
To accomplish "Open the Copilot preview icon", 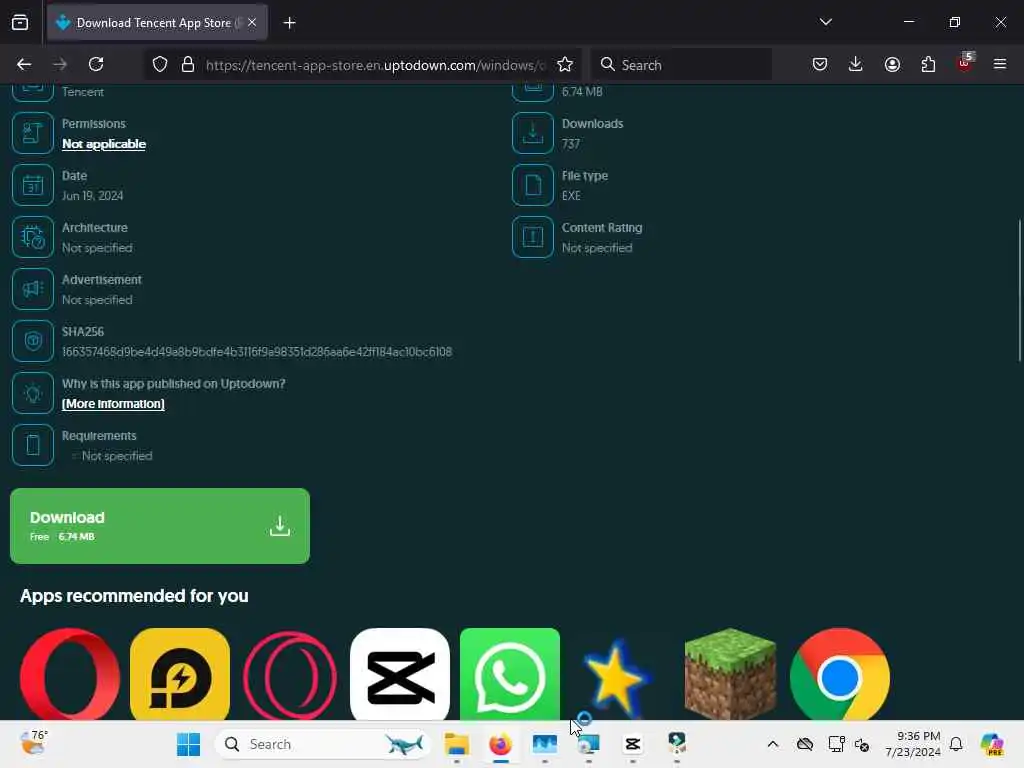I will click(992, 744).
